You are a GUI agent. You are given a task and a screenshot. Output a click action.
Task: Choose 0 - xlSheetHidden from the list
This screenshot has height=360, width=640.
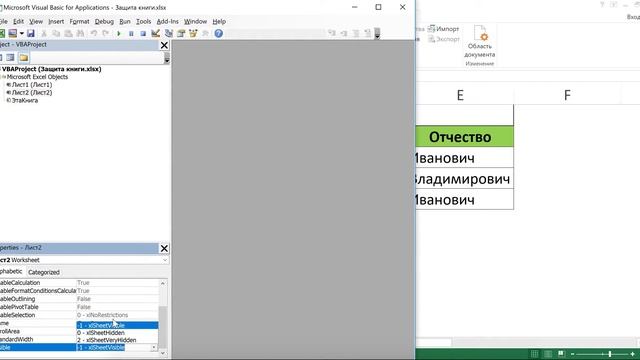(x=117, y=333)
